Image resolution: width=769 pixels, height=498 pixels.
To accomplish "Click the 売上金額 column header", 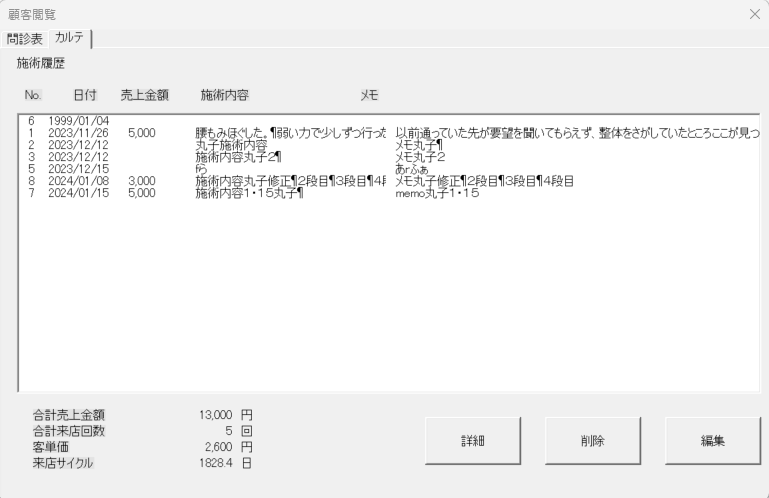I will pos(145,95).
